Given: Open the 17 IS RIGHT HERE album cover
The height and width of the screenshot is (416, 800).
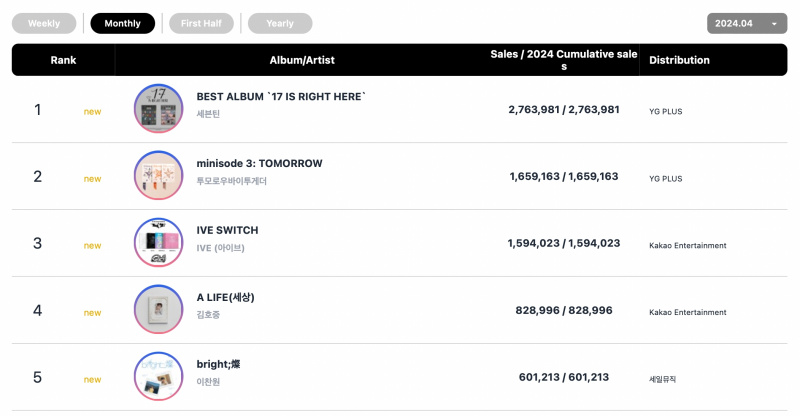Looking at the screenshot, I should [x=158, y=108].
